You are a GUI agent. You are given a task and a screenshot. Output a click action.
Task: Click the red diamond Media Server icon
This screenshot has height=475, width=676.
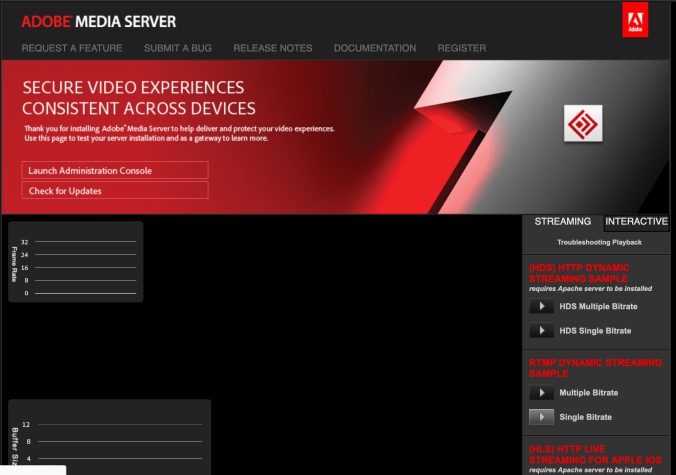tap(582, 124)
